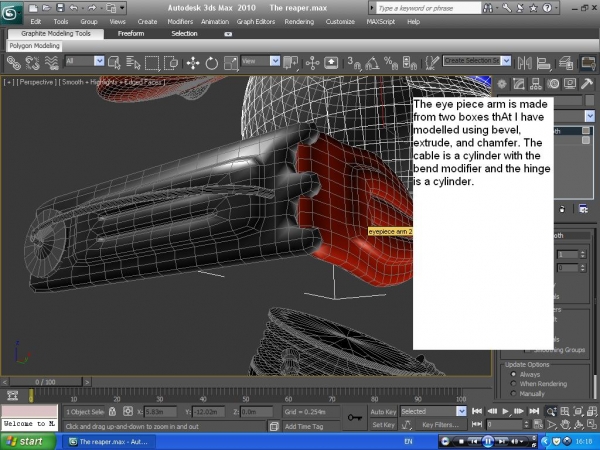The image size is (600, 450).
Task: Click the X coordinate field
Action: [161, 412]
